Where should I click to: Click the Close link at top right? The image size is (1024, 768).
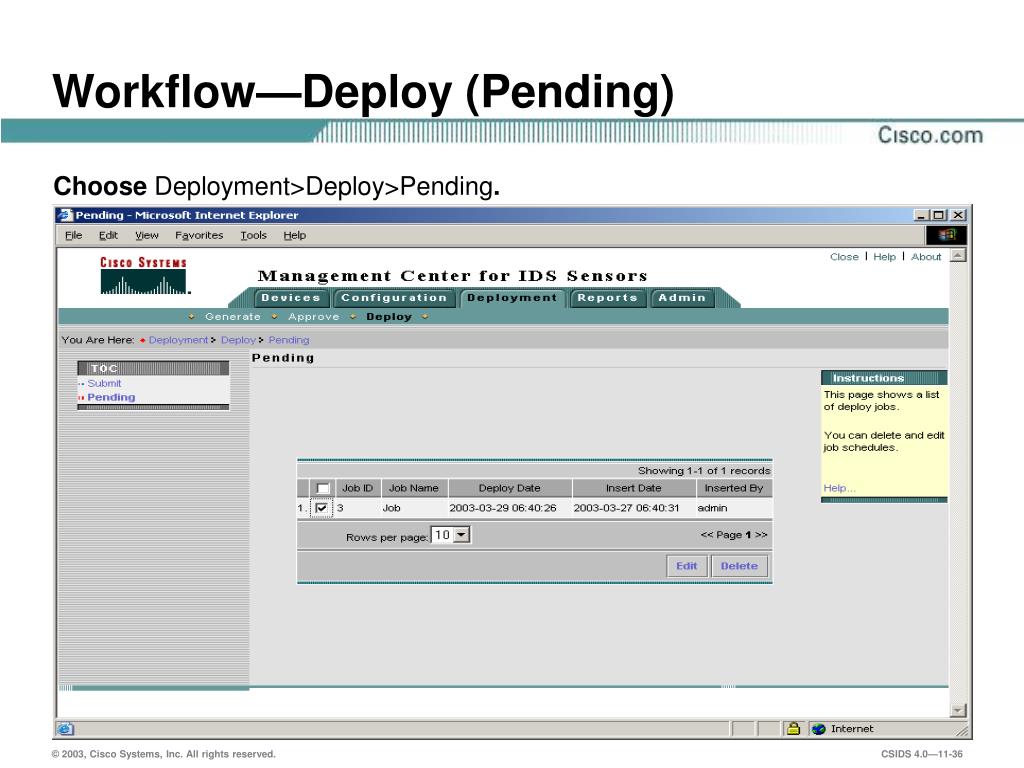(x=844, y=257)
